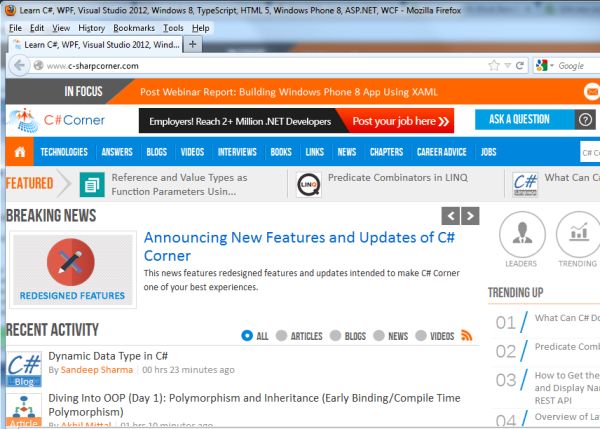Screen dimensions: 600x429
Task: Click the C# Blog thumbnail icon
Action: pos(24,369)
